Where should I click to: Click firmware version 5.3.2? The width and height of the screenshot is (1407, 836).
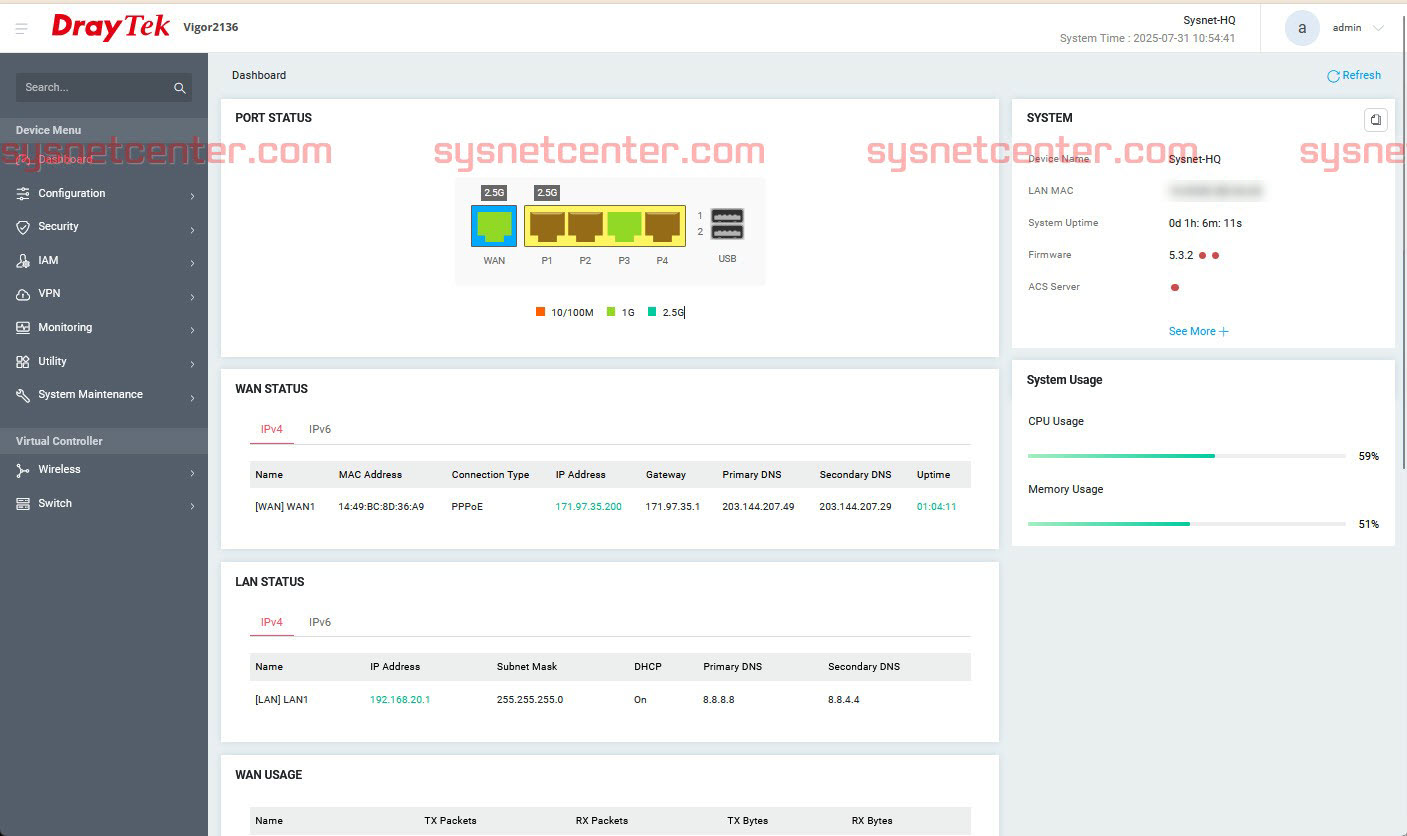pos(1181,255)
